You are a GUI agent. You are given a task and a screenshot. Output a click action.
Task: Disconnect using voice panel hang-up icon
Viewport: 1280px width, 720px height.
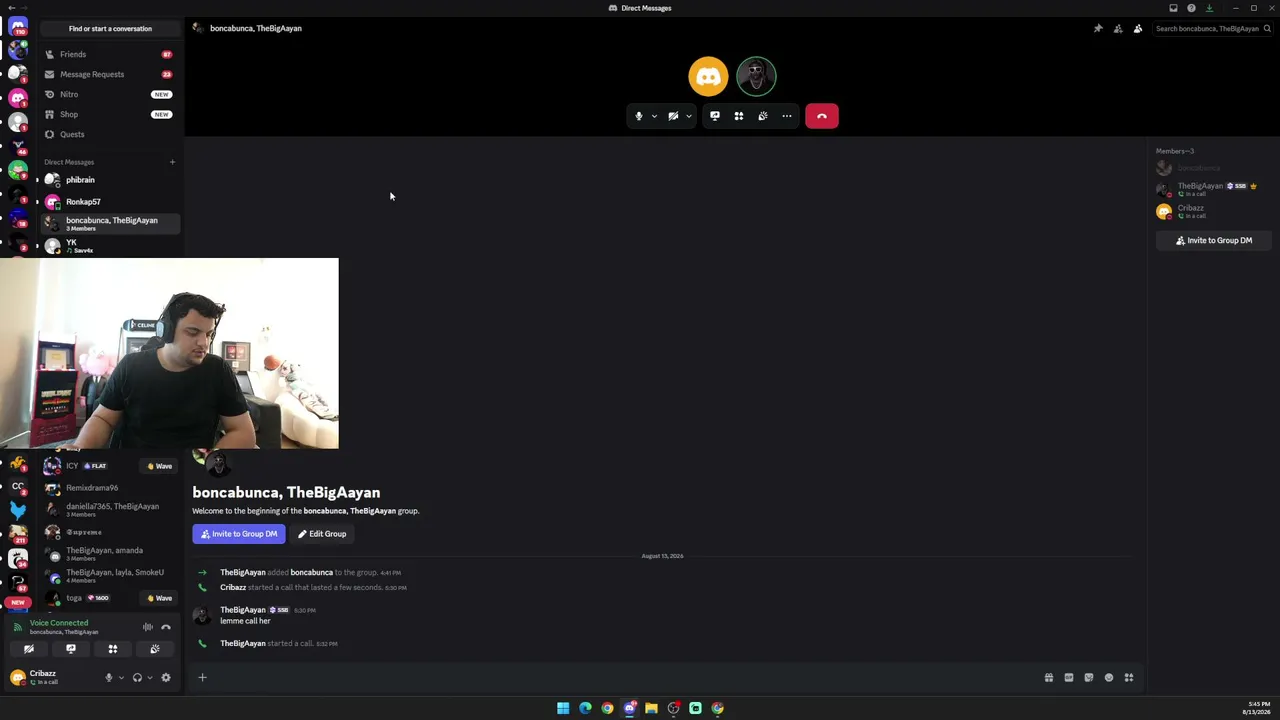(x=166, y=627)
